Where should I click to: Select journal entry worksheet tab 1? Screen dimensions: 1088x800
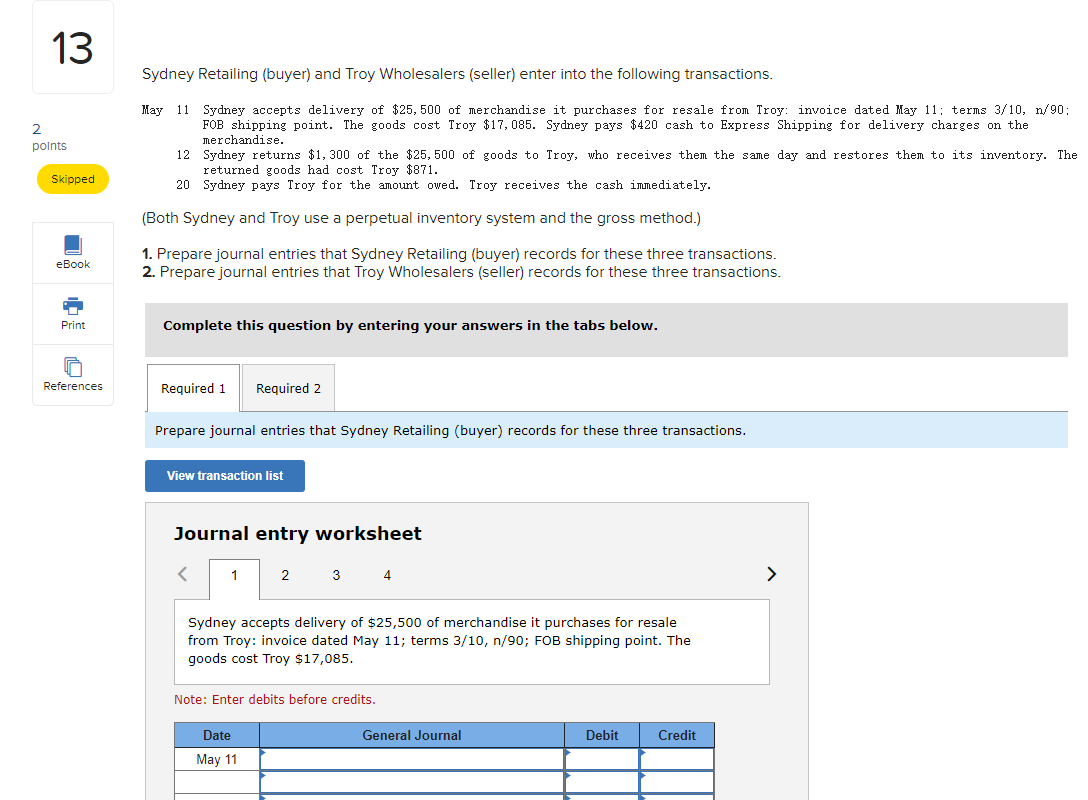pyautogui.click(x=235, y=576)
